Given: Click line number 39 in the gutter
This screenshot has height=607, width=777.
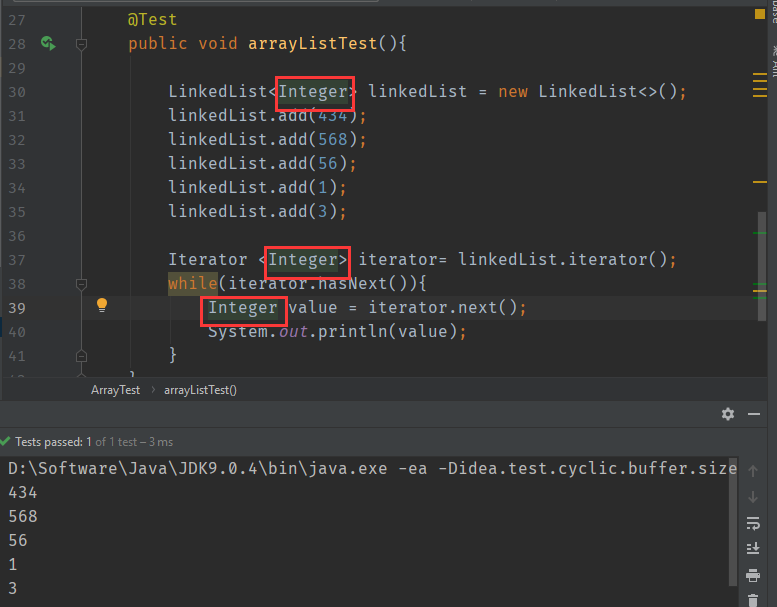Looking at the screenshot, I should (17, 308).
